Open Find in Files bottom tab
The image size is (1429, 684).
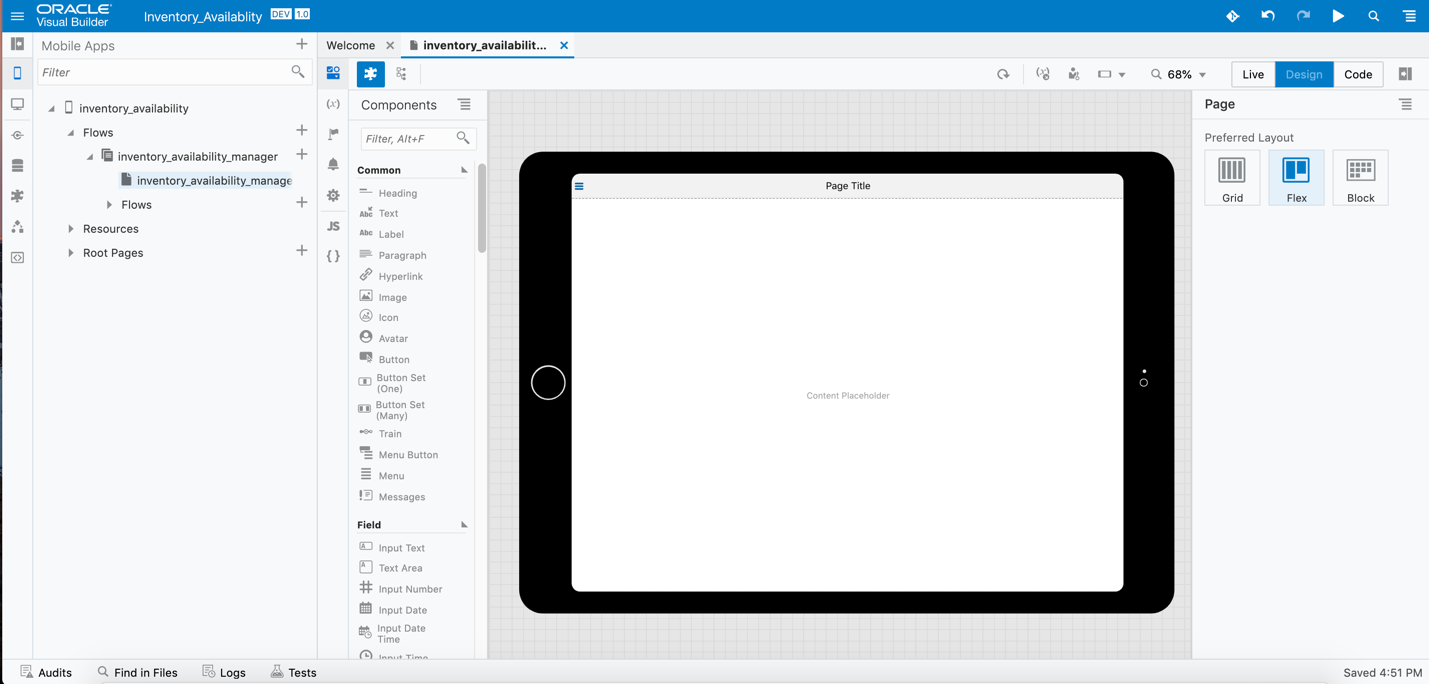[x=137, y=672]
